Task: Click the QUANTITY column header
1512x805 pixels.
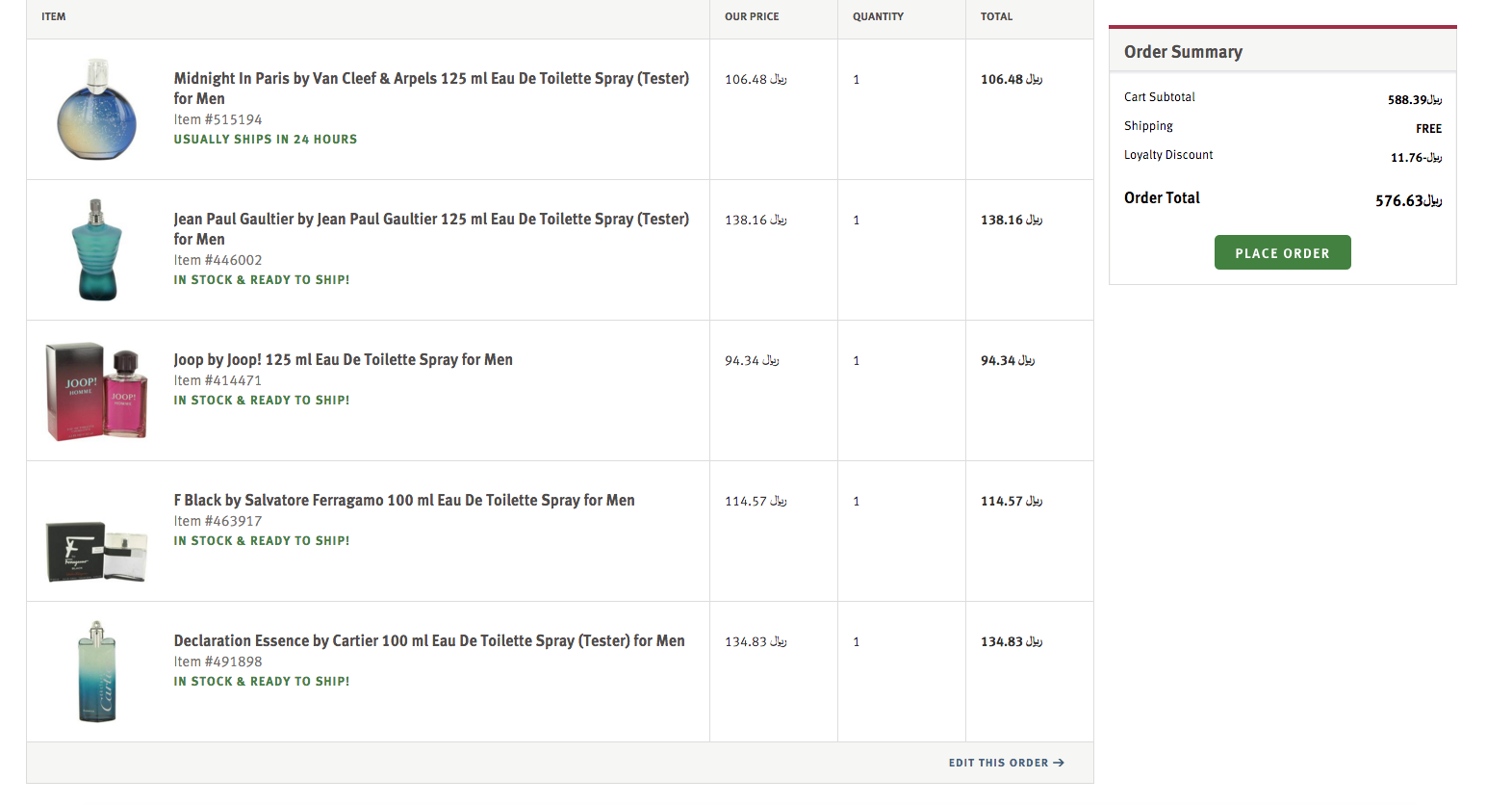Action: click(878, 16)
